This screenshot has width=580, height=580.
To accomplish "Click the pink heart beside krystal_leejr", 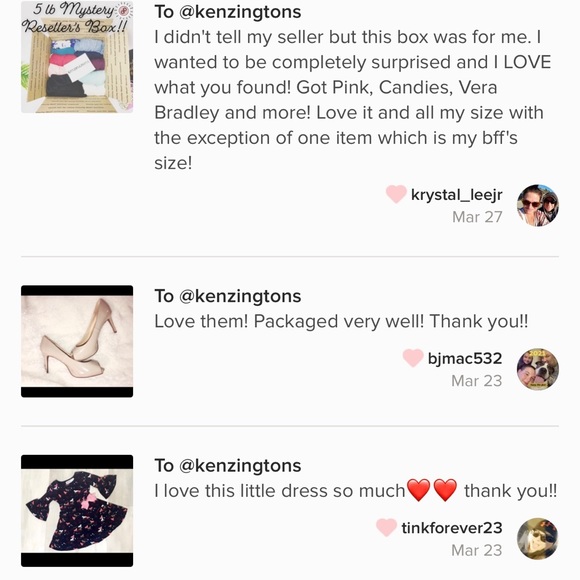I will click(x=396, y=194).
